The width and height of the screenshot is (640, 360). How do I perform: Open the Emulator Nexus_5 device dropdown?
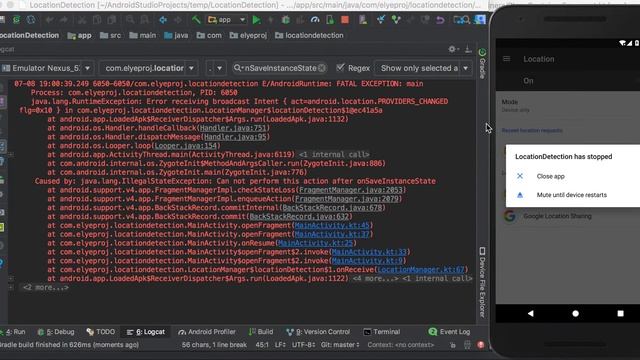click(46, 68)
